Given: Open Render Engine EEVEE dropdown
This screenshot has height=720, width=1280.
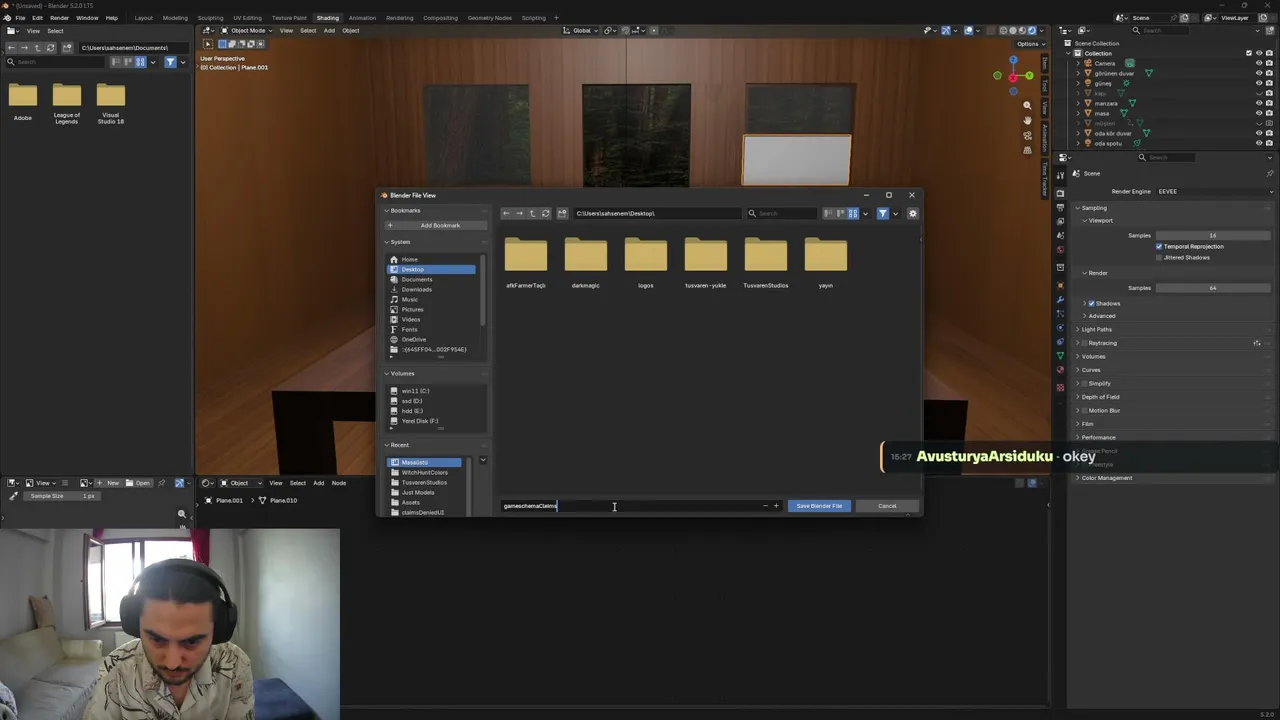Looking at the screenshot, I should (x=1213, y=191).
